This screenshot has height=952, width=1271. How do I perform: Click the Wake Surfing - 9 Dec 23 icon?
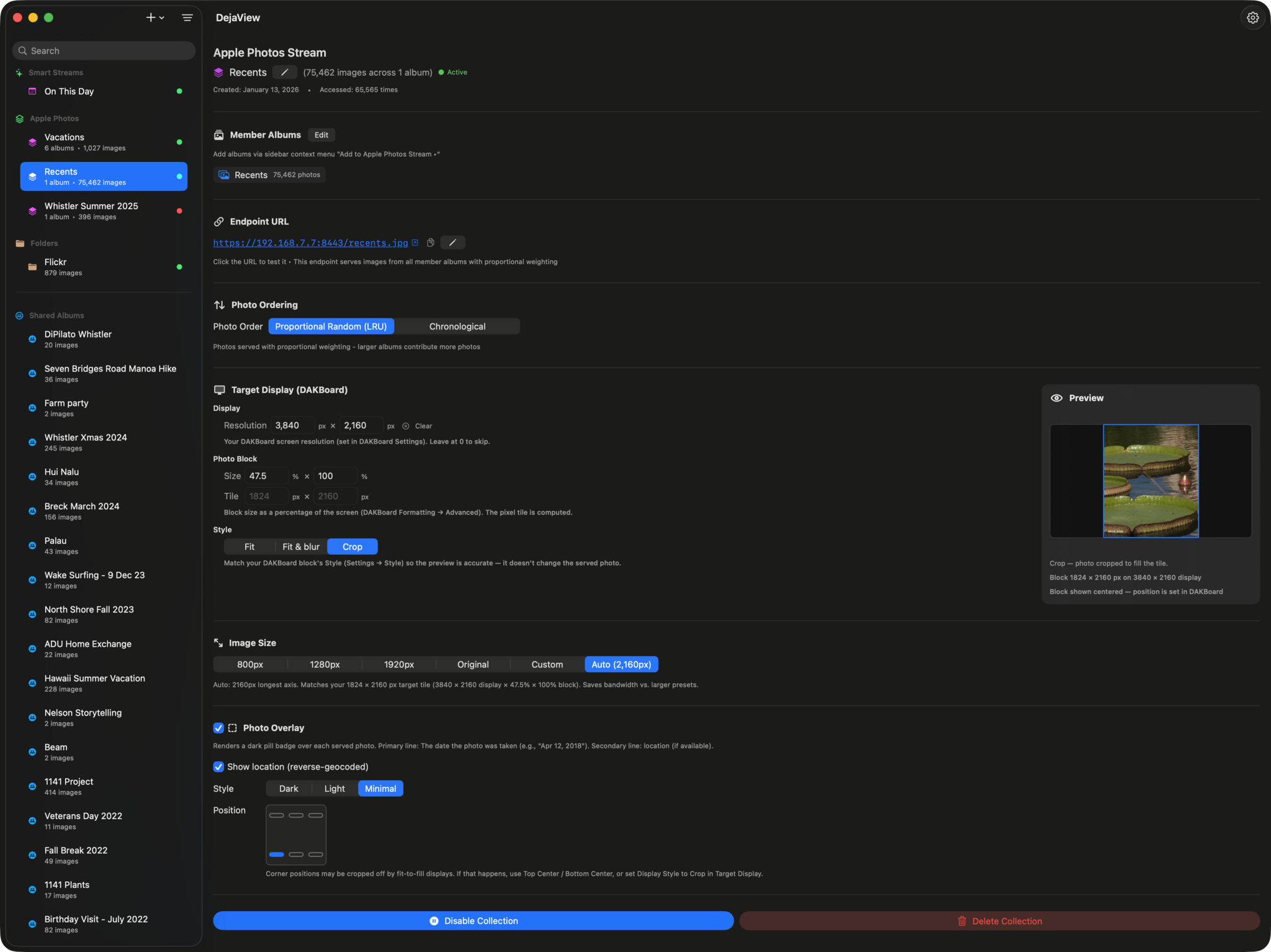point(32,580)
